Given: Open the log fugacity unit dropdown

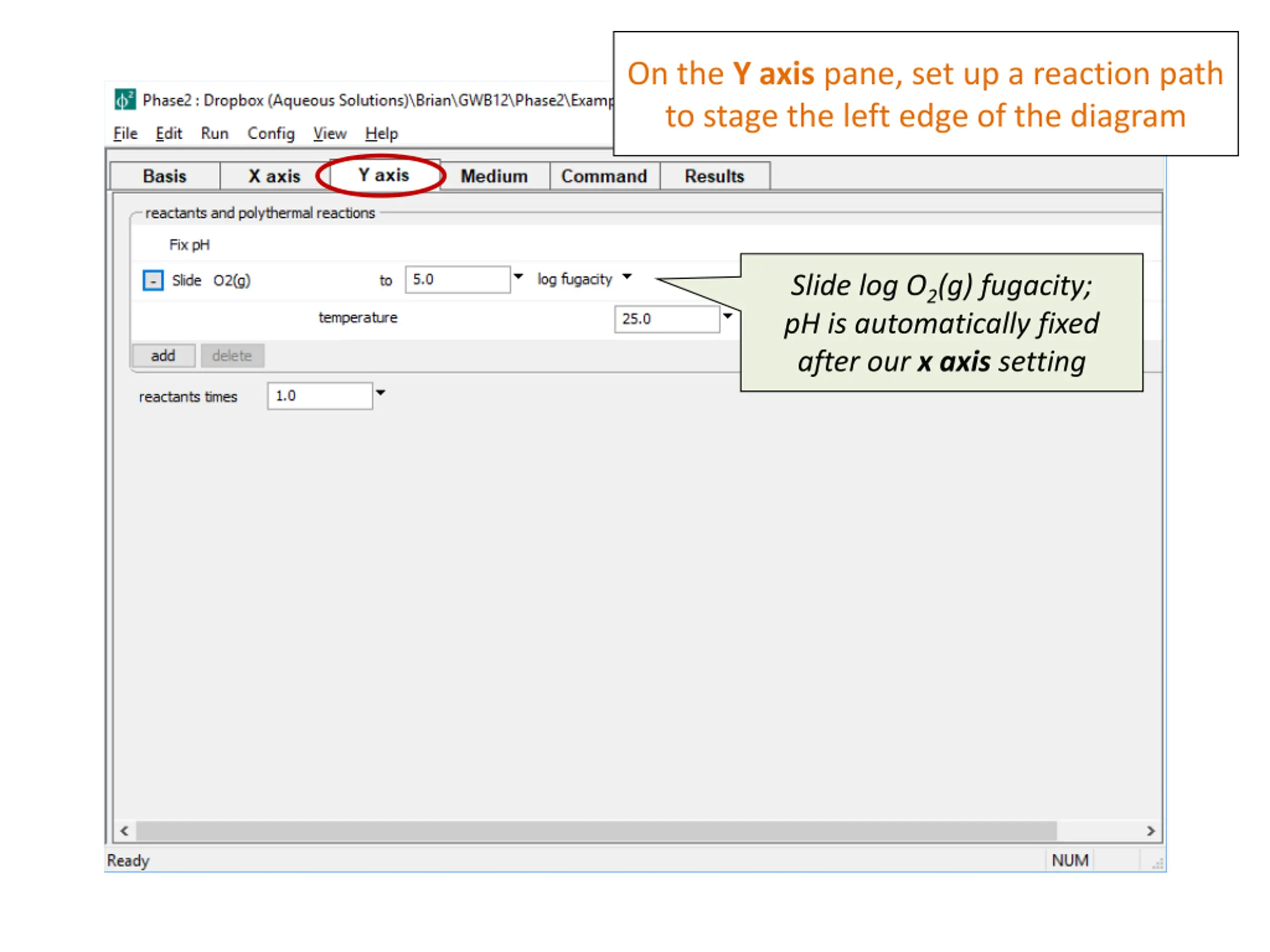Looking at the screenshot, I should tap(628, 277).
